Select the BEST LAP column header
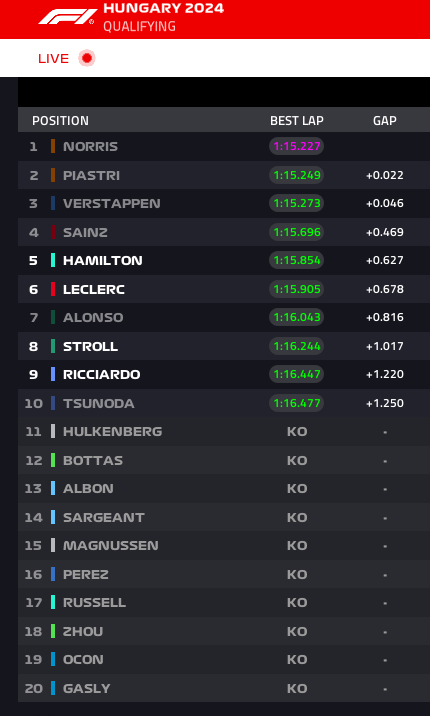The width and height of the screenshot is (430, 716). coord(297,121)
